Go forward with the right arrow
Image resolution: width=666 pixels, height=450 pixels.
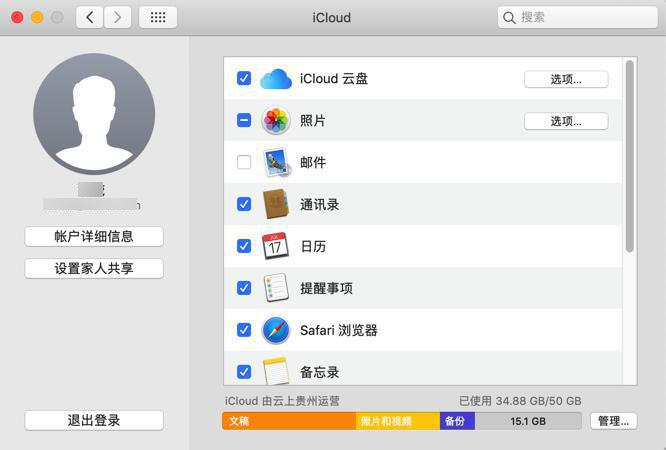117,17
